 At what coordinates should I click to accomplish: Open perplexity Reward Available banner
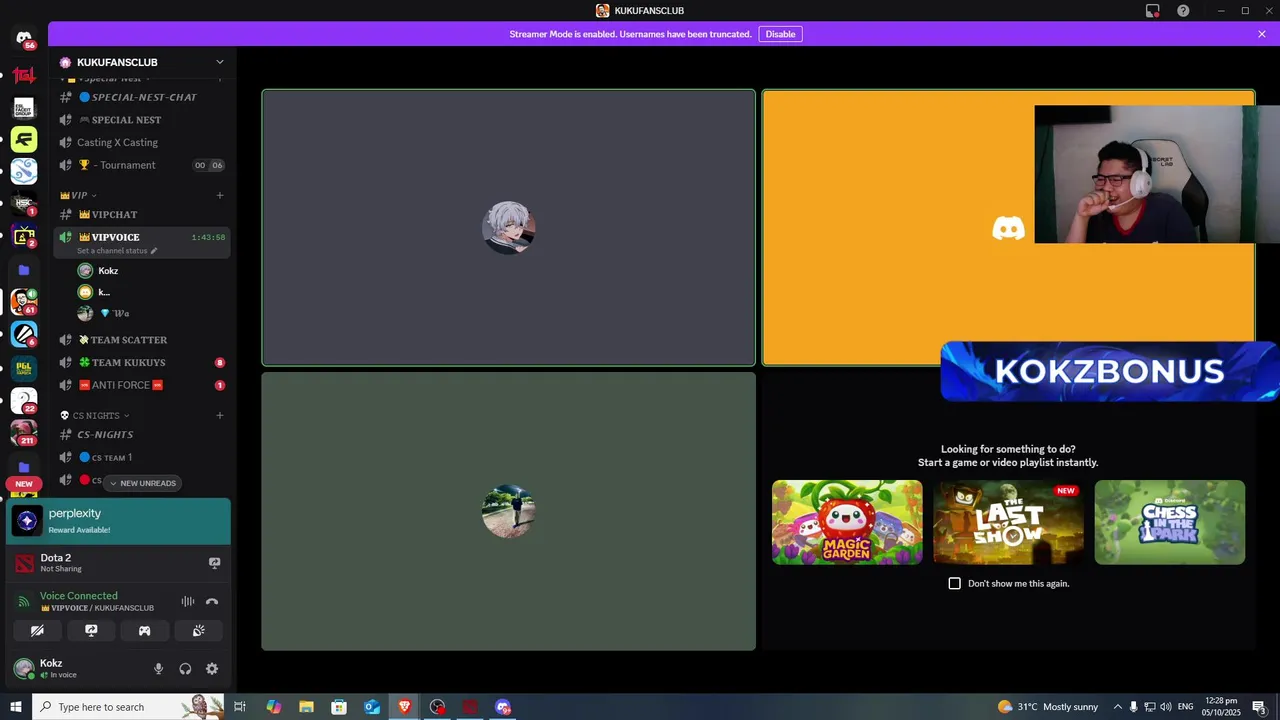click(x=118, y=521)
